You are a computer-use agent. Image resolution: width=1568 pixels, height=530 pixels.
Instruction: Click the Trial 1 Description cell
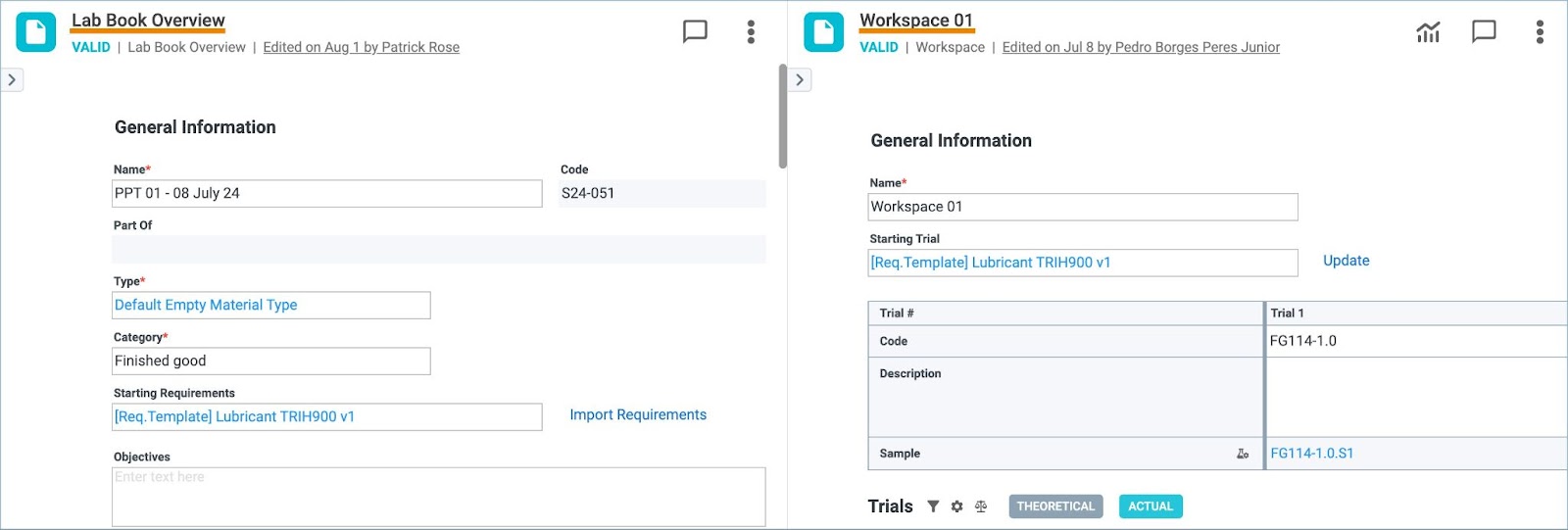point(1416,397)
